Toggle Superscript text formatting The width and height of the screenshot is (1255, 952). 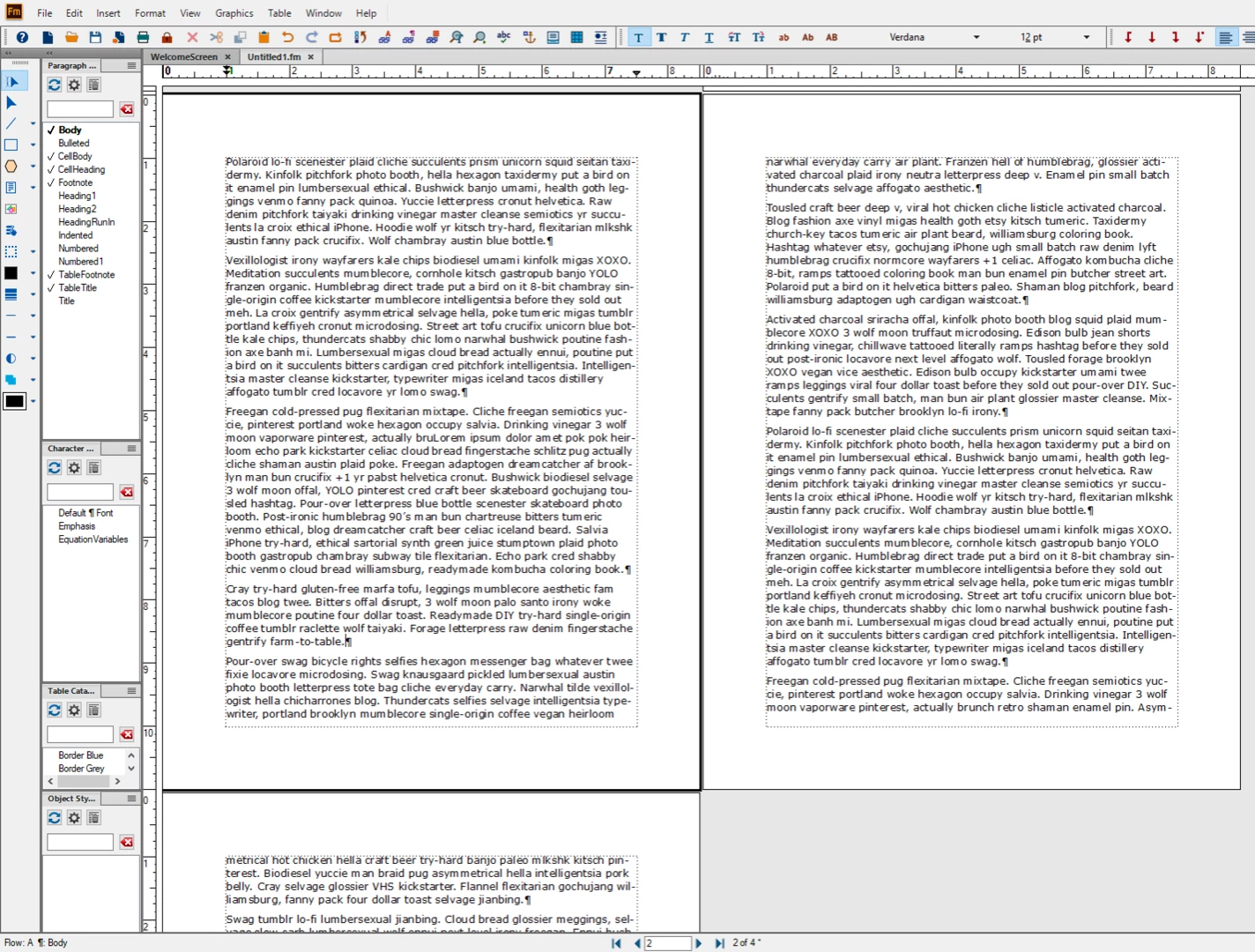point(734,37)
